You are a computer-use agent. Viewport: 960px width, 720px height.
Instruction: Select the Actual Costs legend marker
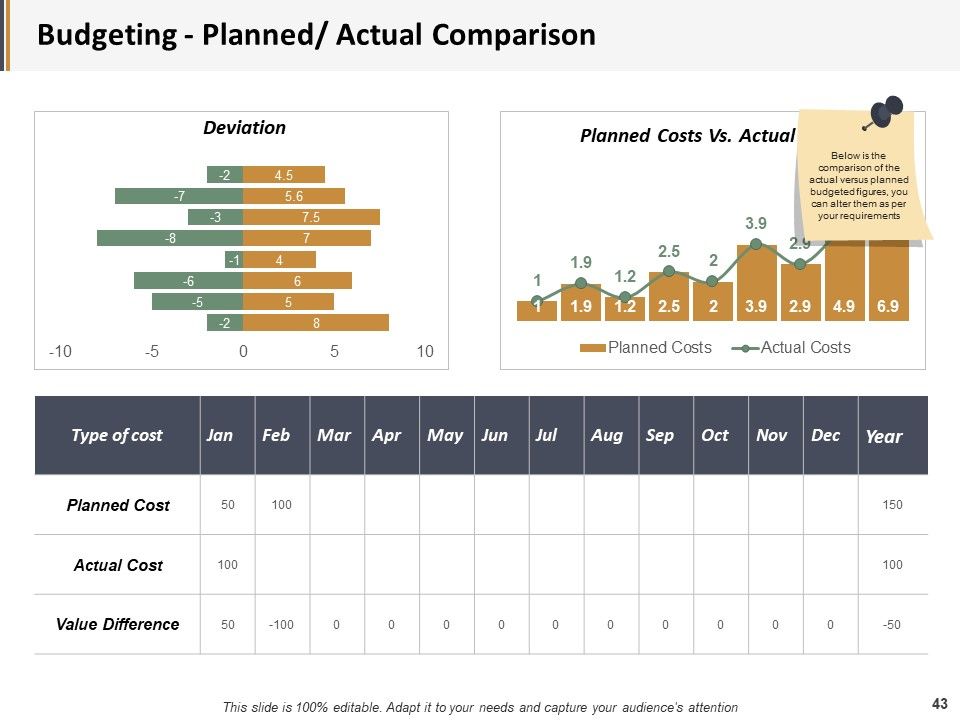click(x=745, y=348)
